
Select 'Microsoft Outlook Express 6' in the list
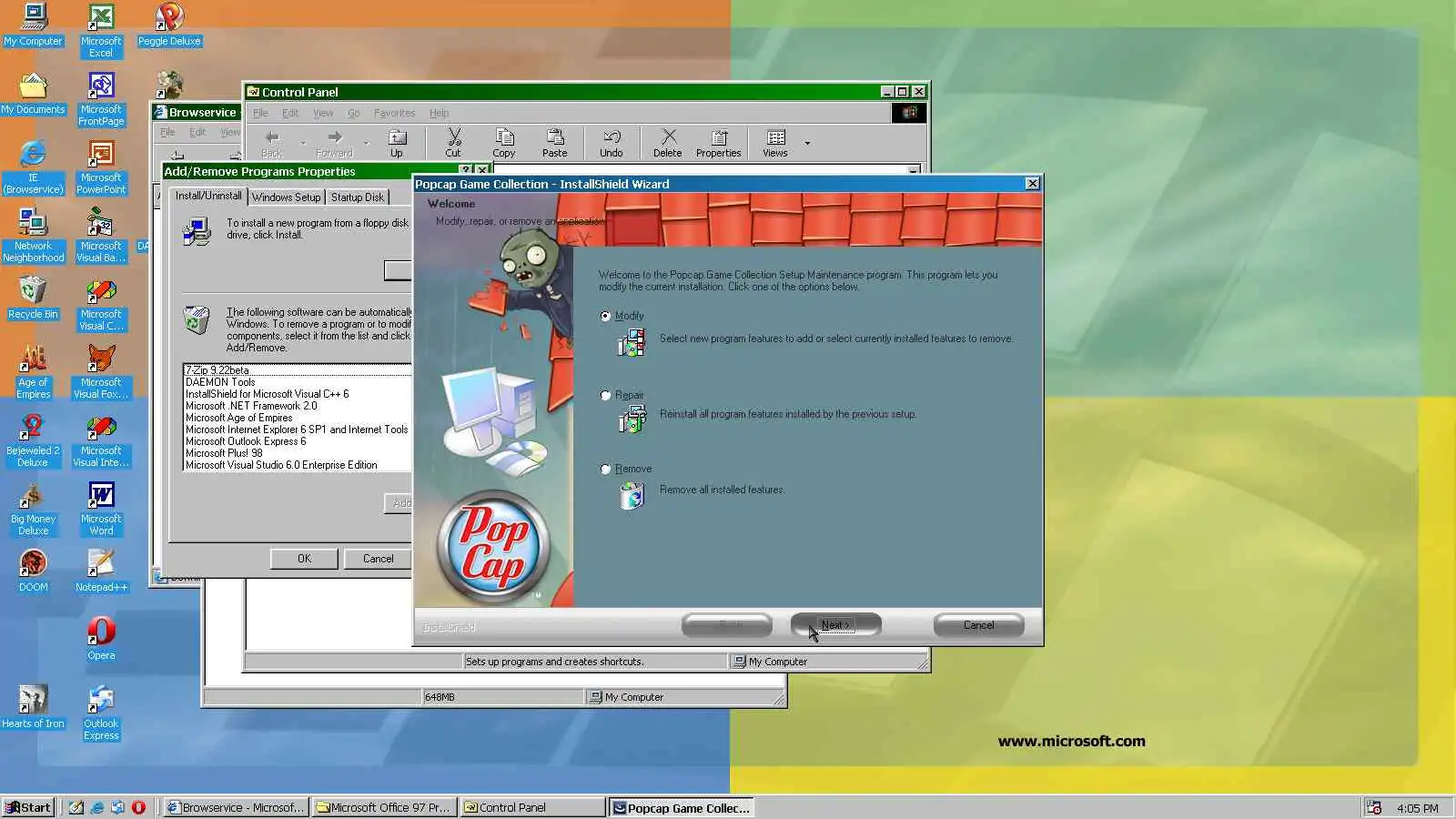tap(298, 441)
